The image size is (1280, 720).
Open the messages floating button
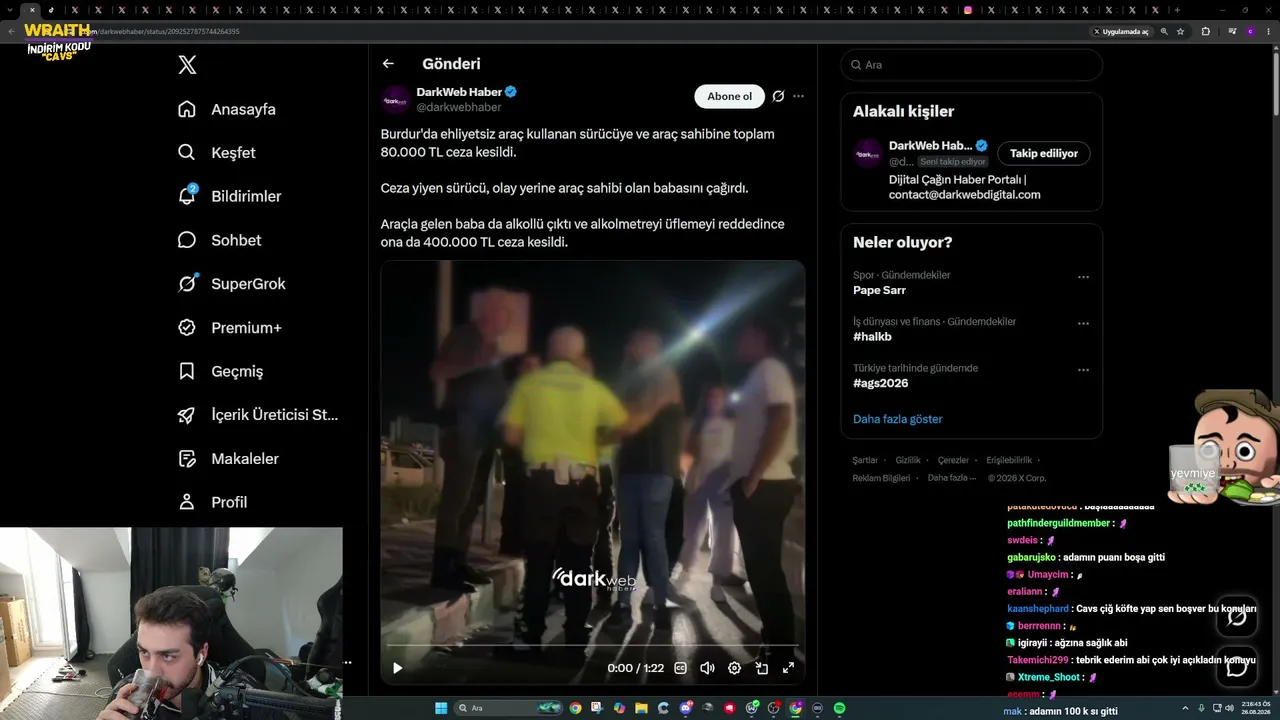pyautogui.click(x=1237, y=667)
